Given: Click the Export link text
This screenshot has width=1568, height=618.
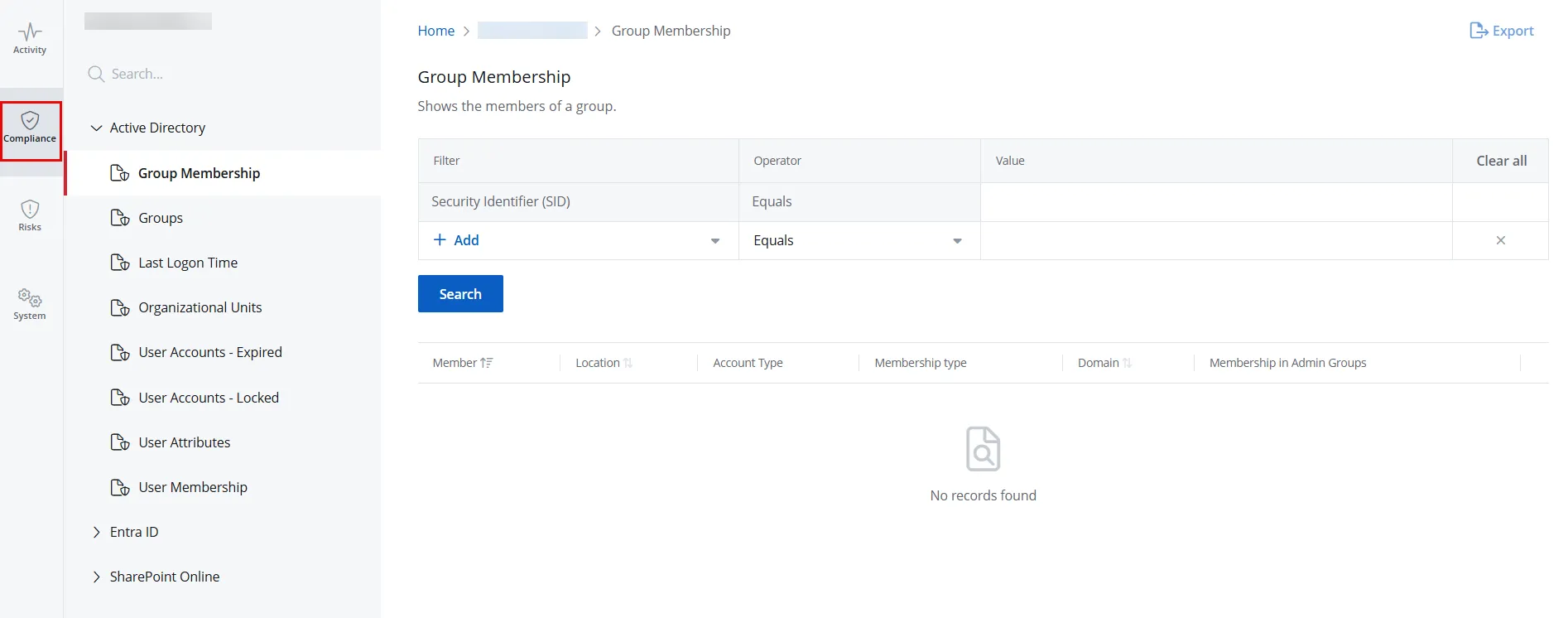Looking at the screenshot, I should coord(1513,31).
